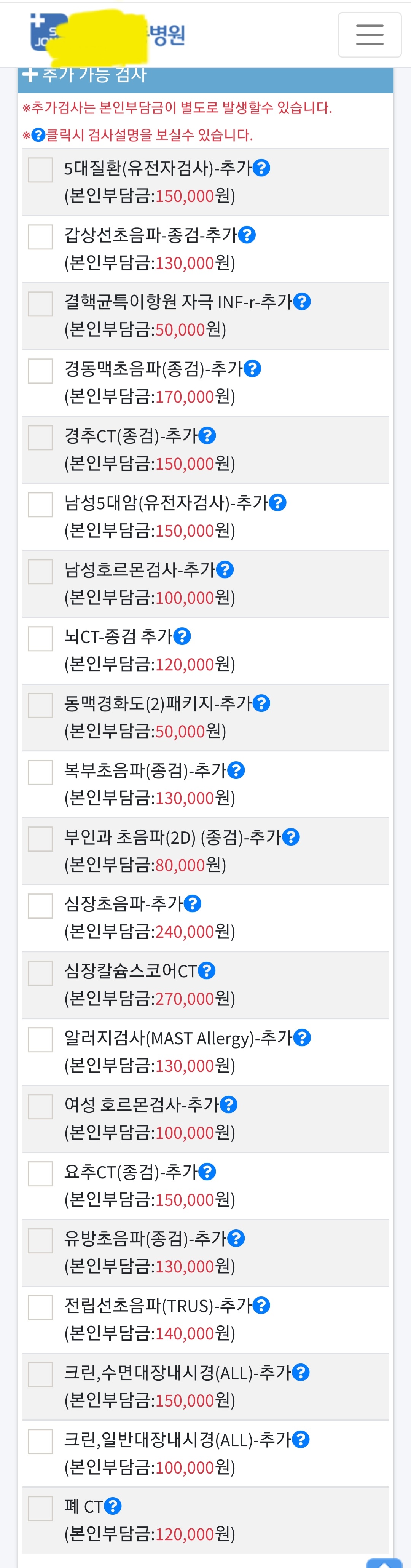Click help icon beside 경동맥초음파
The width and height of the screenshot is (411, 1568).
pyautogui.click(x=252, y=368)
